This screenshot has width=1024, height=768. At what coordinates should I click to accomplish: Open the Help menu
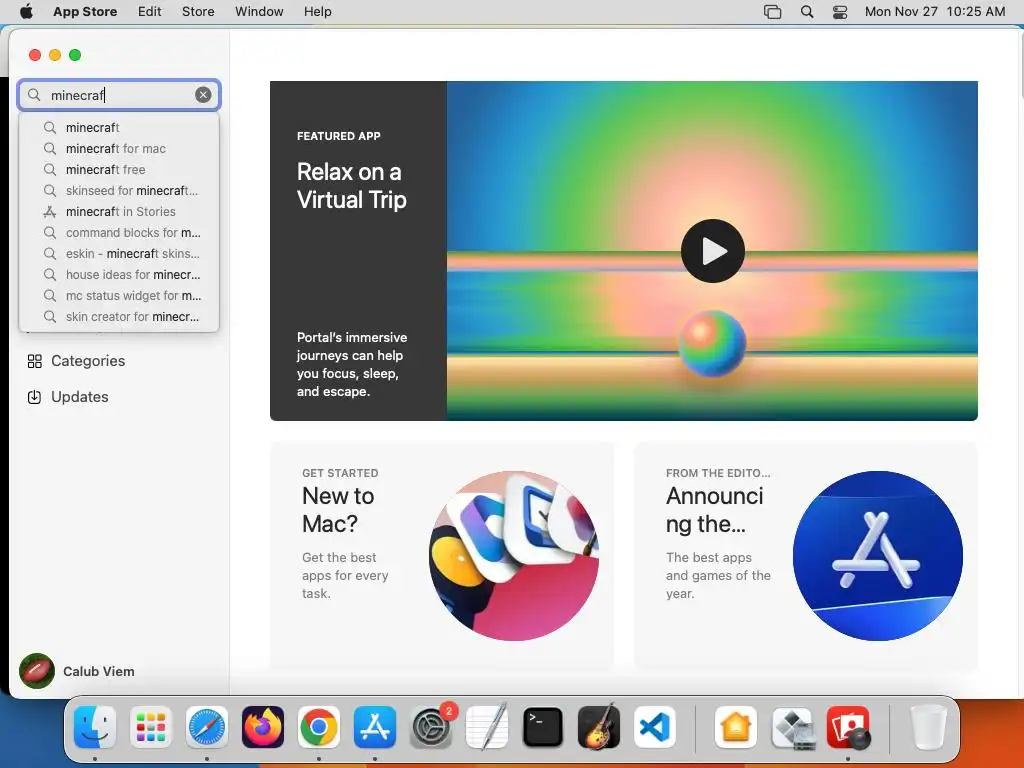[317, 12]
